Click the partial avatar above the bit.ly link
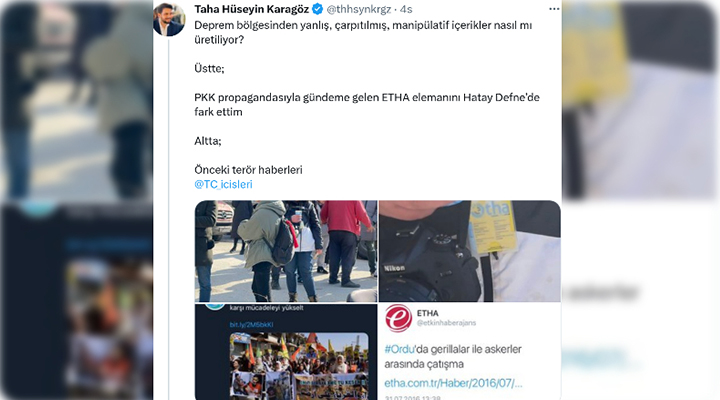This screenshot has height=400, width=720. 215,306
